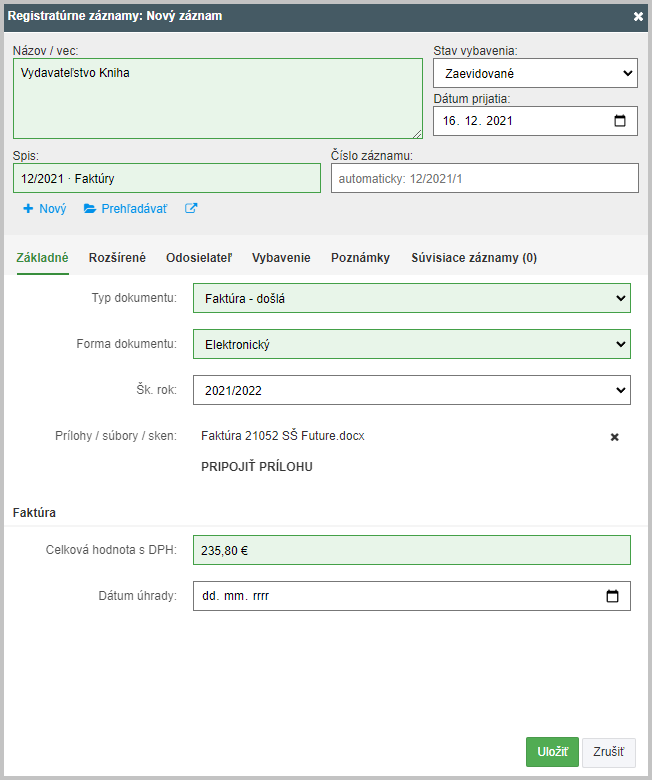Open the spis in external window icon
Image resolution: width=652 pixels, height=780 pixels.
coord(191,208)
